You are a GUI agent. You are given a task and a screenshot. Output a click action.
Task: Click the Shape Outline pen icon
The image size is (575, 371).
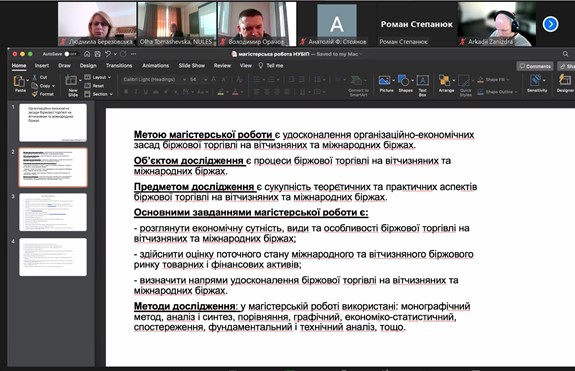coord(480,92)
